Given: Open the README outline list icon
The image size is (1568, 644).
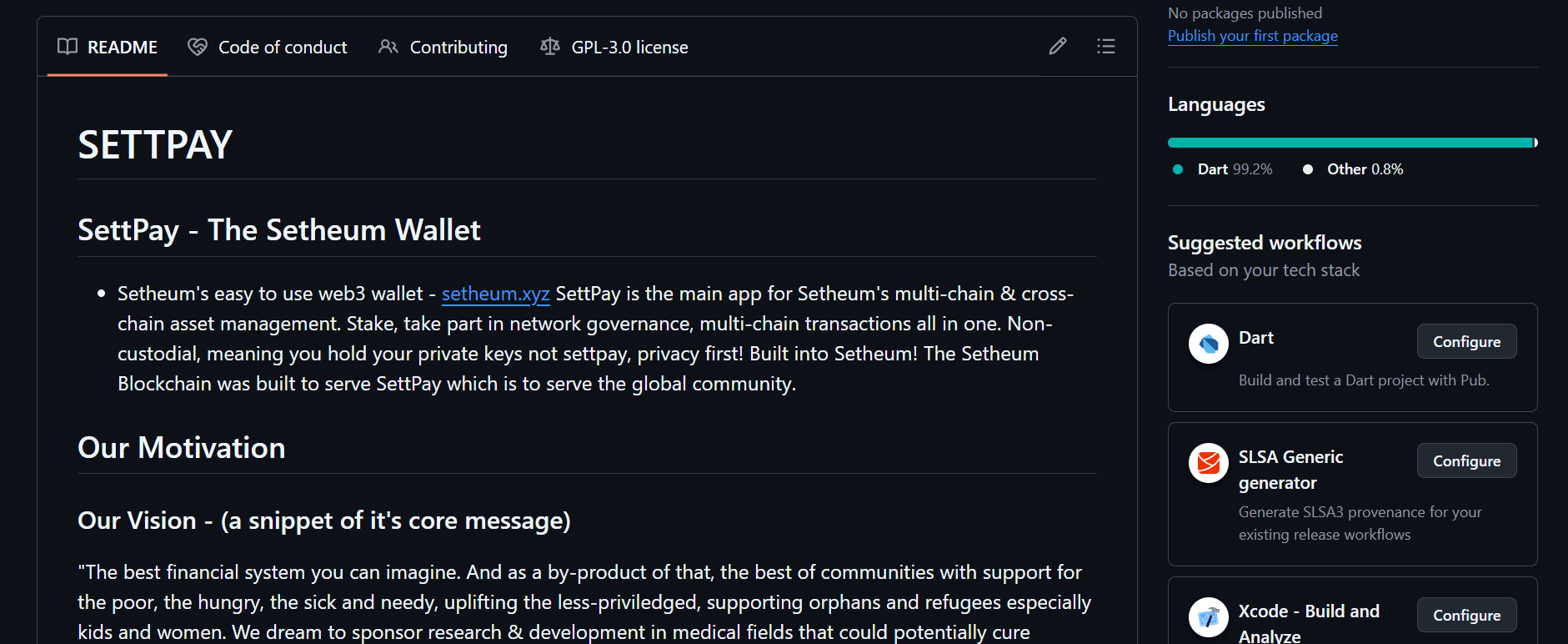Looking at the screenshot, I should [1106, 46].
